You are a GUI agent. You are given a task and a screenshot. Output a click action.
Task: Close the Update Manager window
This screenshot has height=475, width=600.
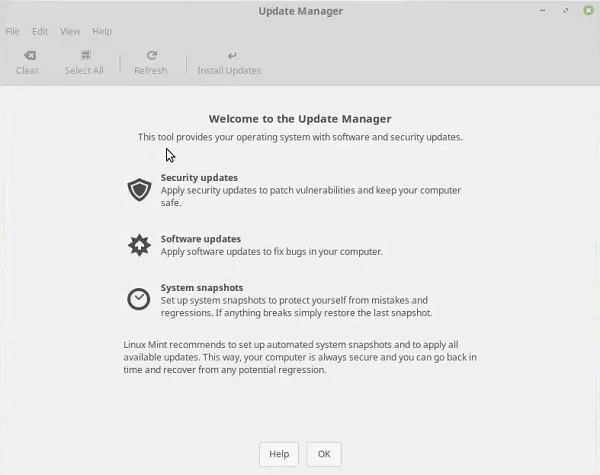(589, 11)
